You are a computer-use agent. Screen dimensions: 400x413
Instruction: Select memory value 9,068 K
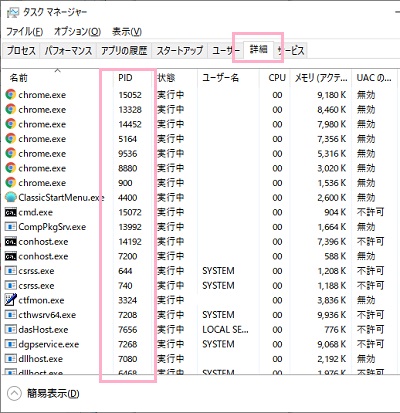(332, 344)
